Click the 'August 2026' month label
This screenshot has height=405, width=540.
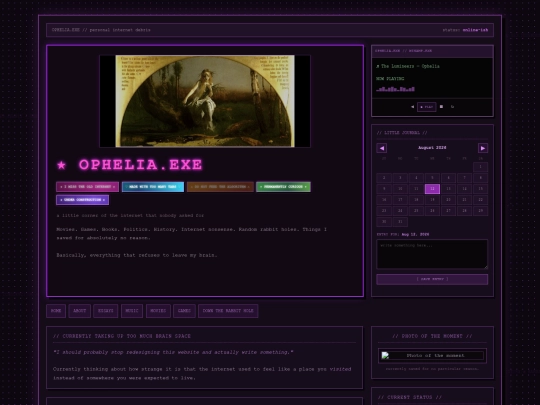[x=432, y=148]
